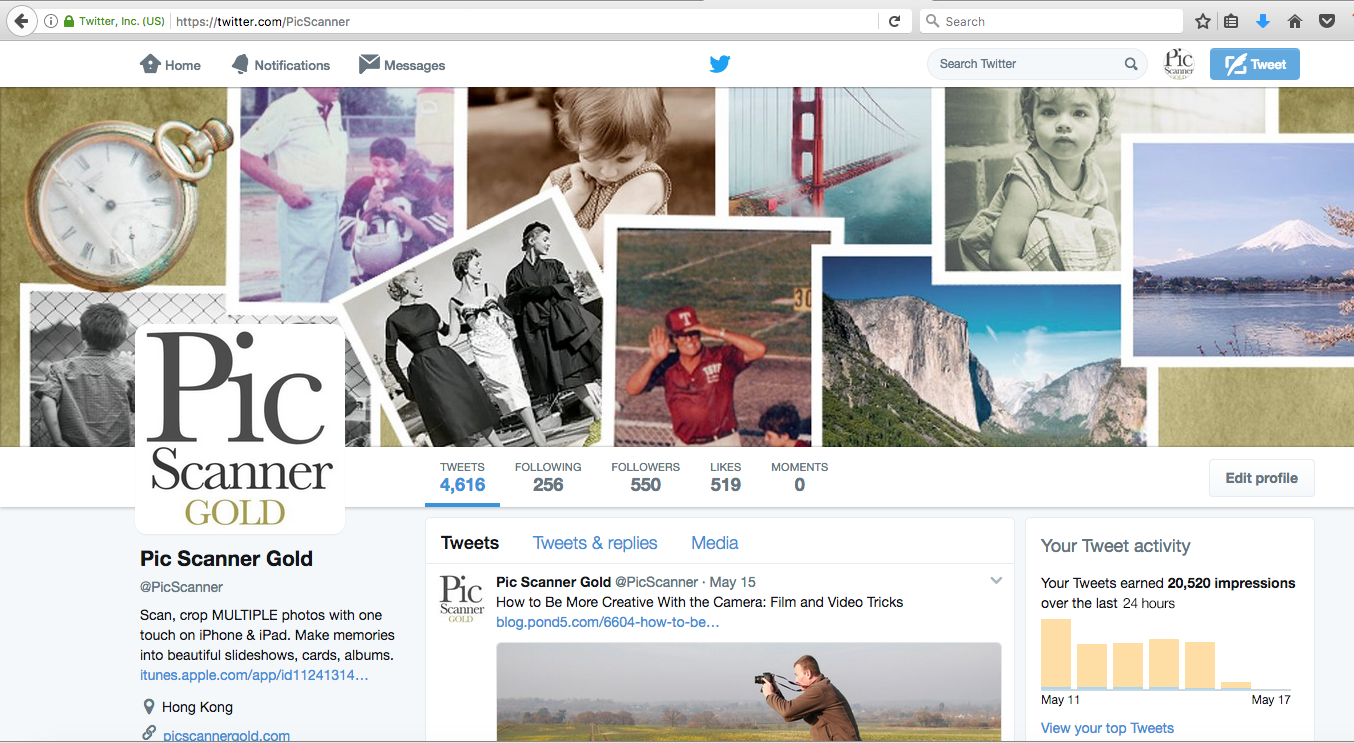Reload the page with the refresh icon

click(x=894, y=21)
